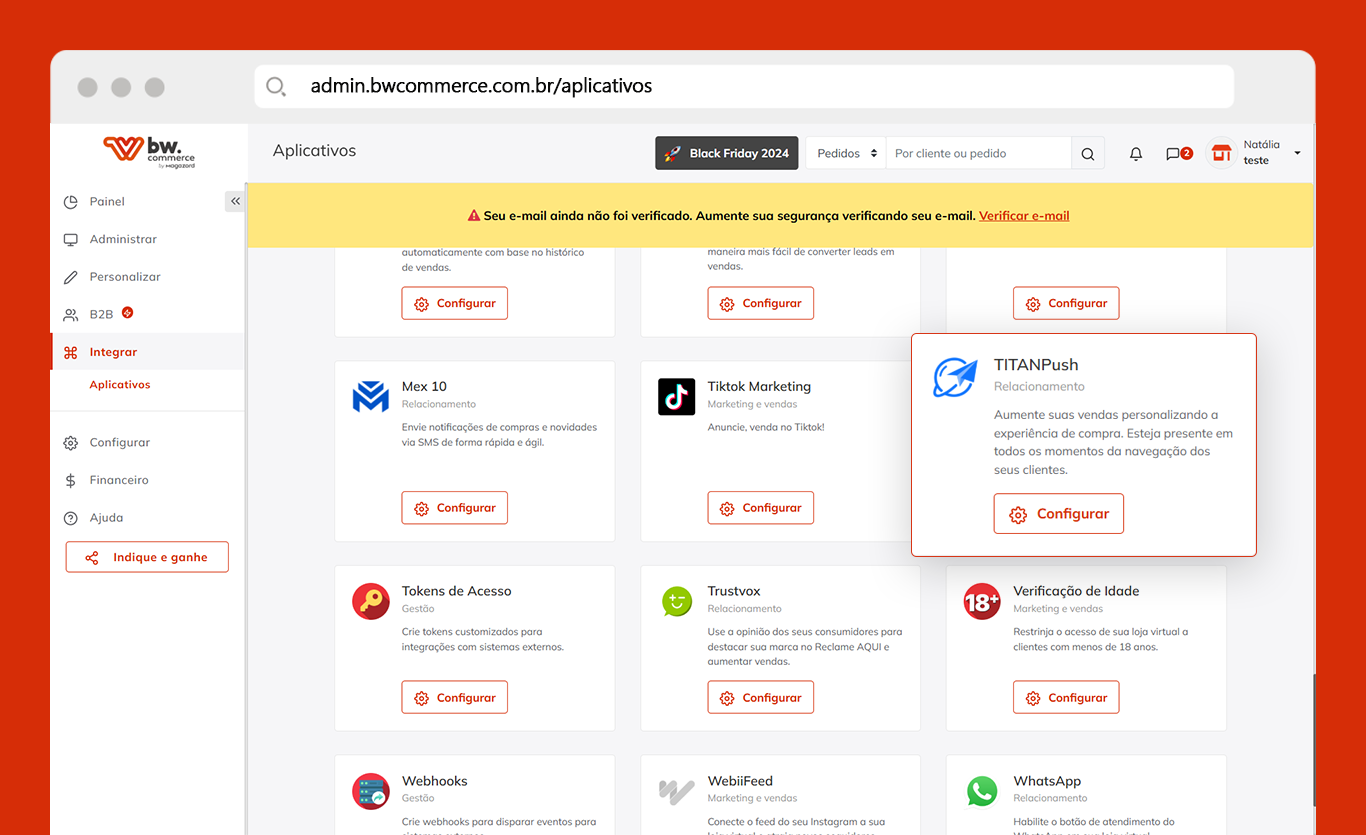Click the bw.commerce logo

coord(149,150)
